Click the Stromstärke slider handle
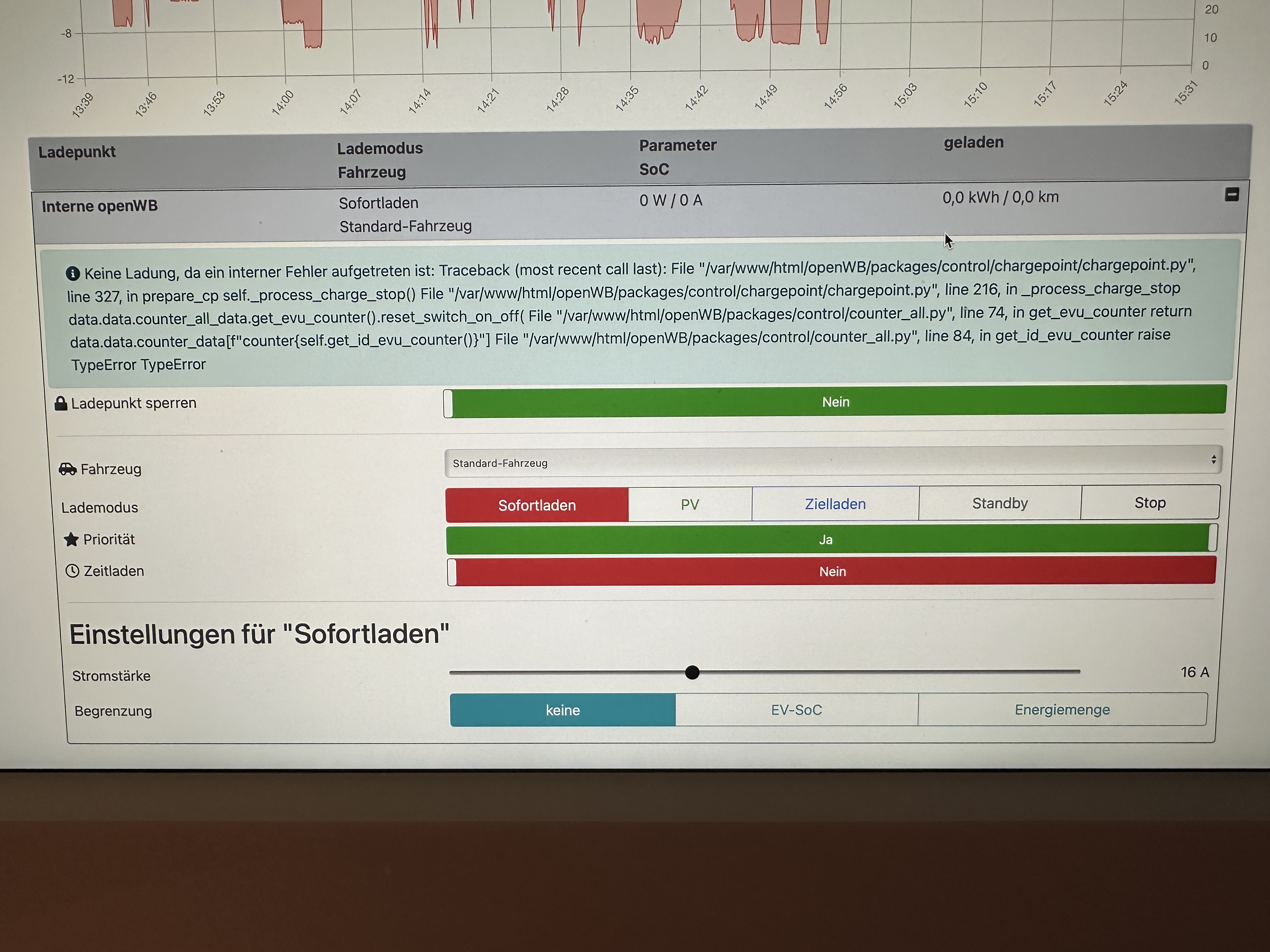 [692, 672]
